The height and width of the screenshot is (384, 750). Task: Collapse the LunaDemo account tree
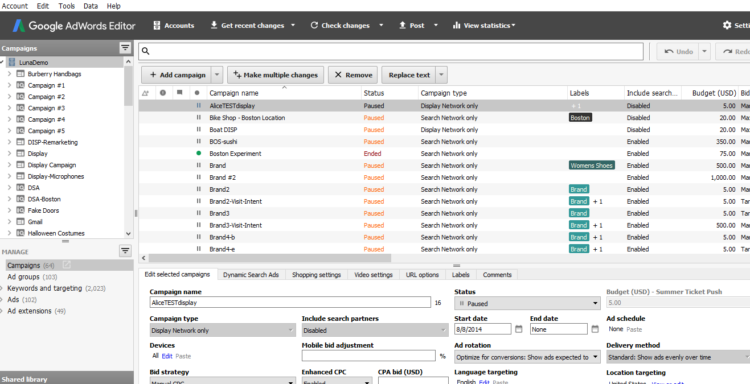pos(2,62)
